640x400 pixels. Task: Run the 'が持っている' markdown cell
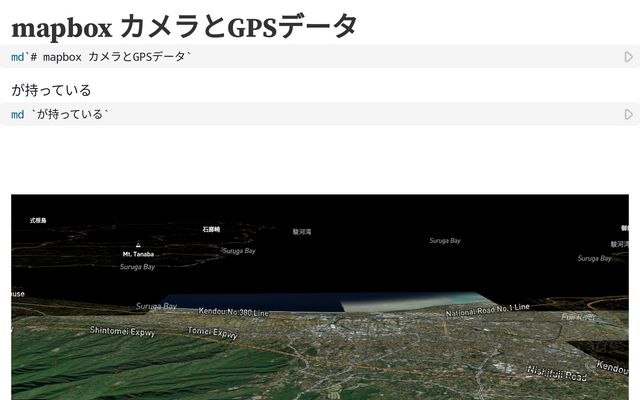[628, 115]
